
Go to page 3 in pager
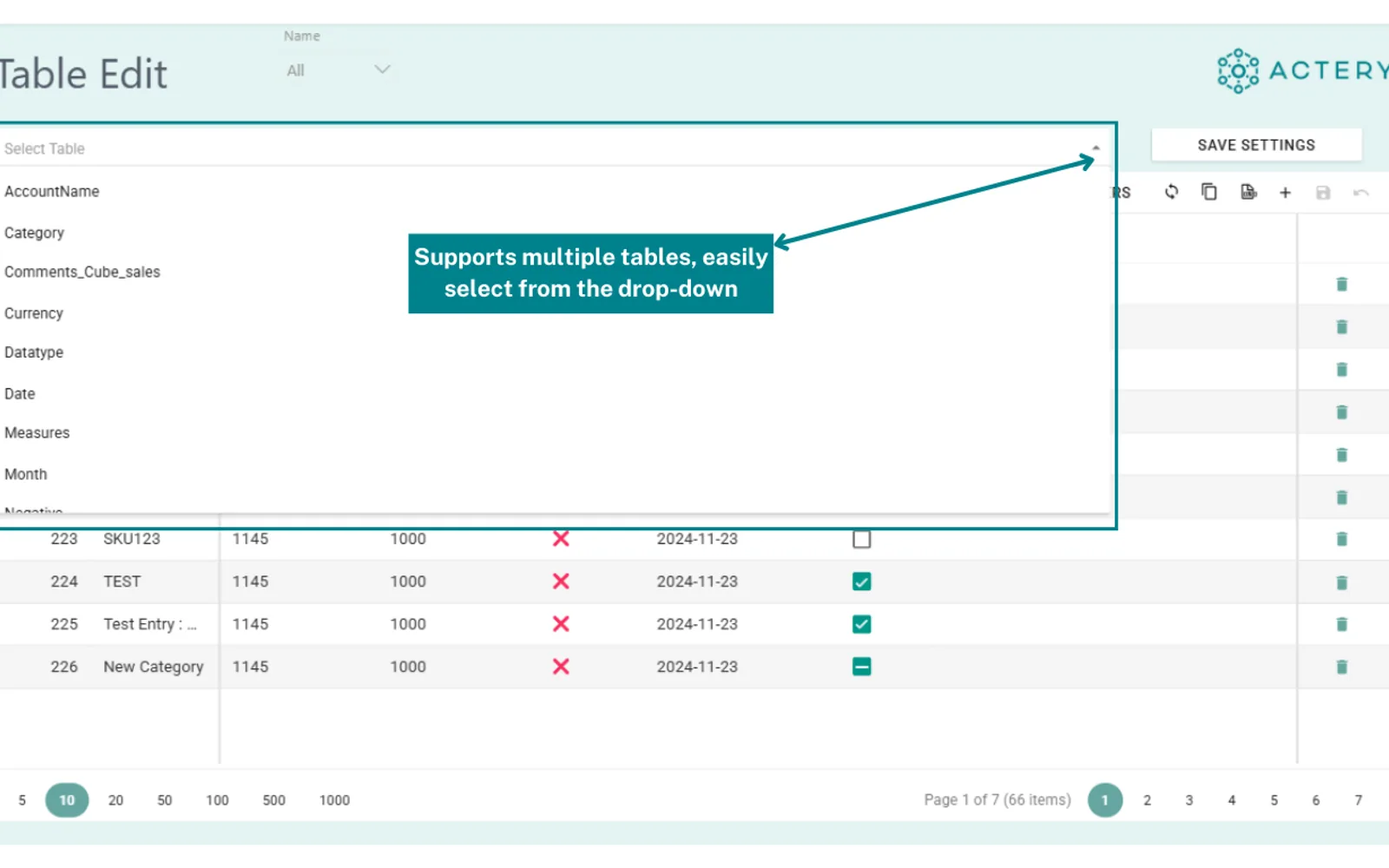[1189, 800]
